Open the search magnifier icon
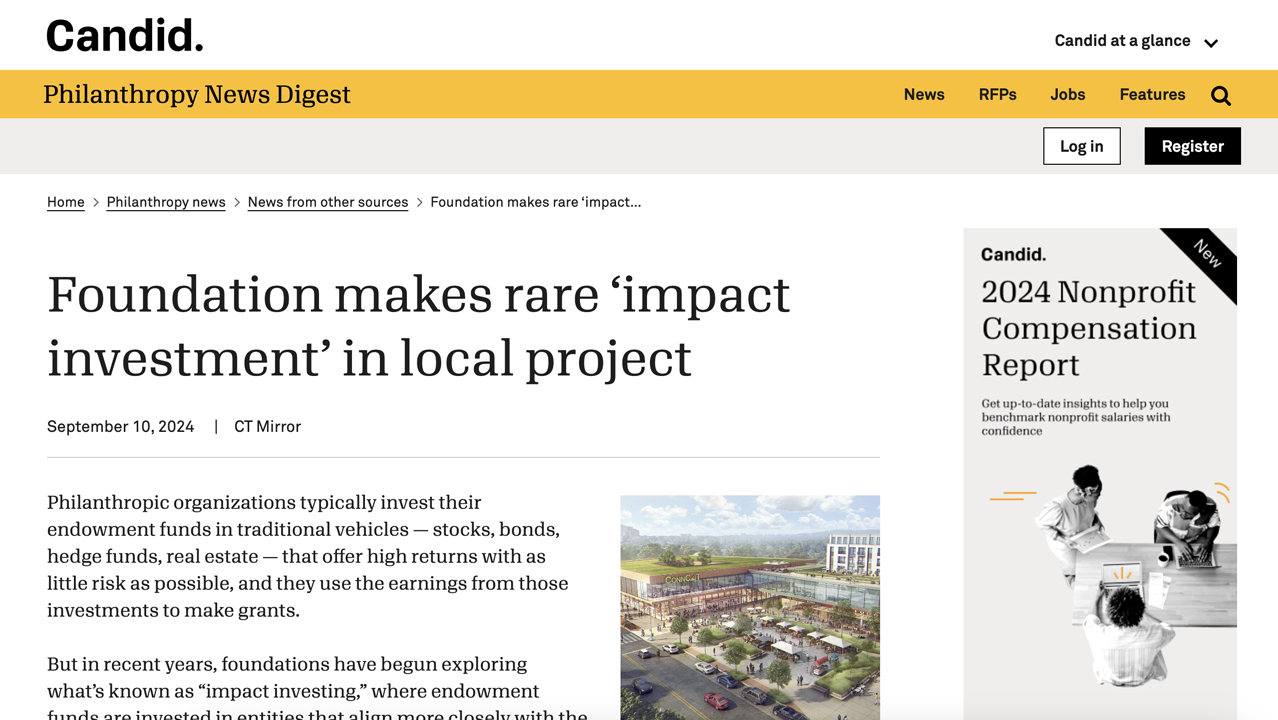This screenshot has width=1278, height=720. [1221, 95]
